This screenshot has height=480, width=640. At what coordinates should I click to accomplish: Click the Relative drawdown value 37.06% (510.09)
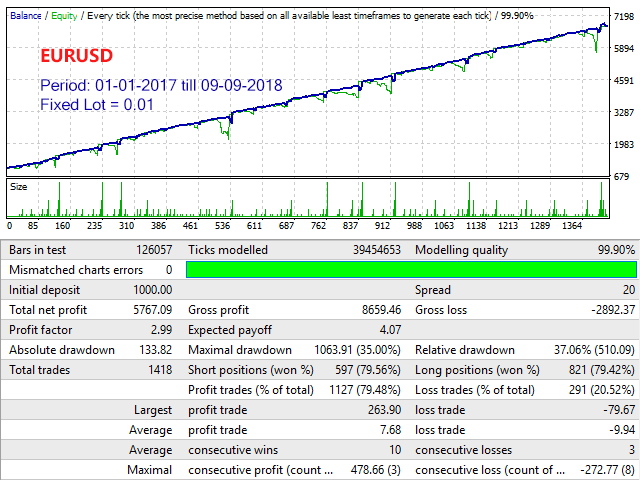click(594, 350)
